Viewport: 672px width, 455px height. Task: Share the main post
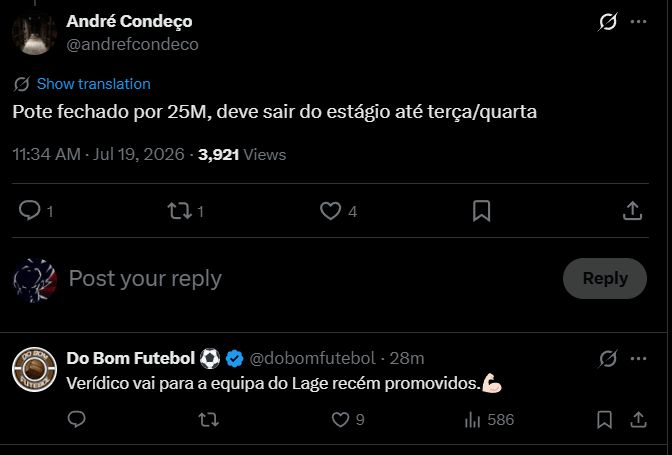(x=632, y=211)
